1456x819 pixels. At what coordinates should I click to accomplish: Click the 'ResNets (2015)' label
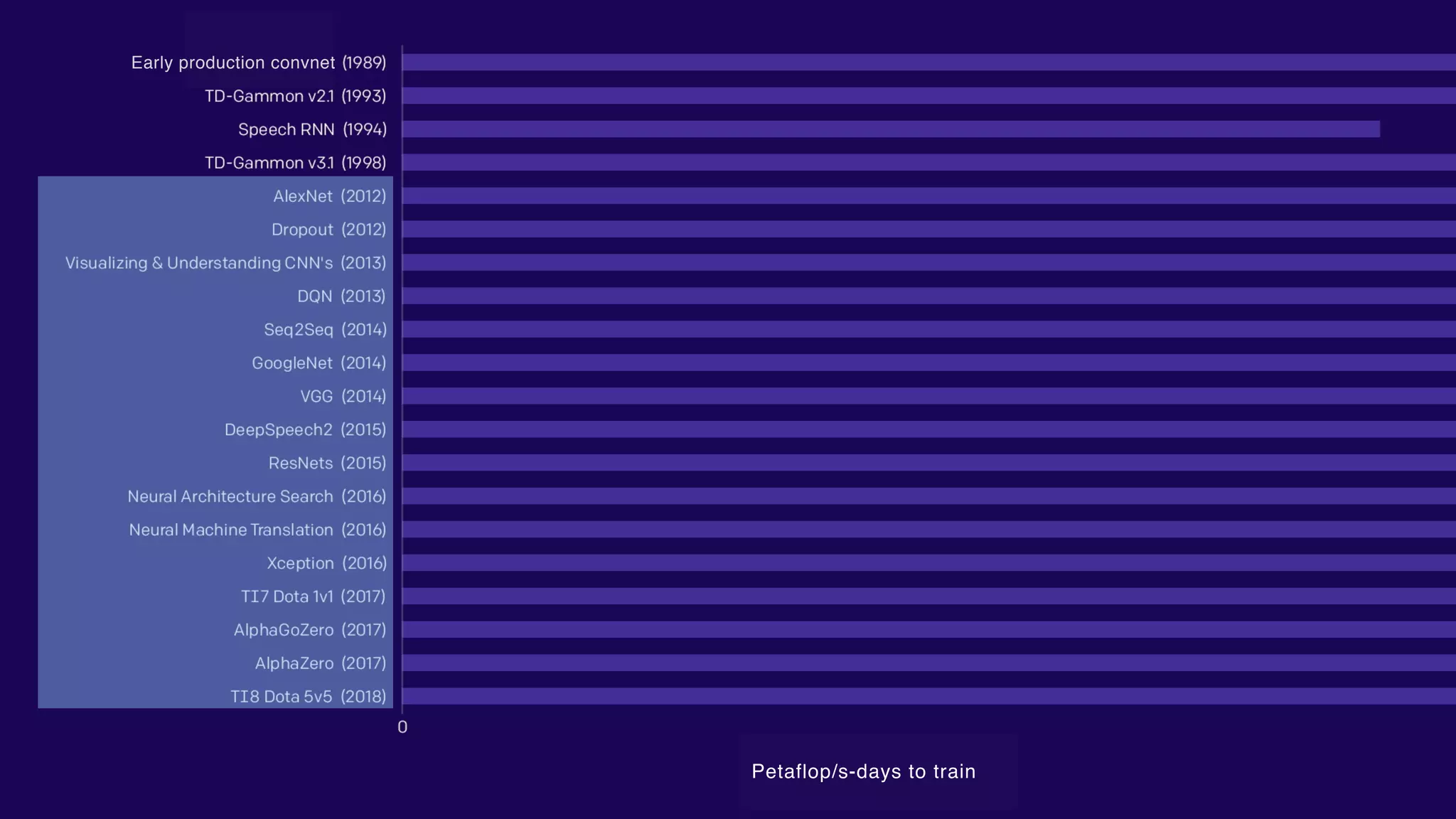pos(328,464)
